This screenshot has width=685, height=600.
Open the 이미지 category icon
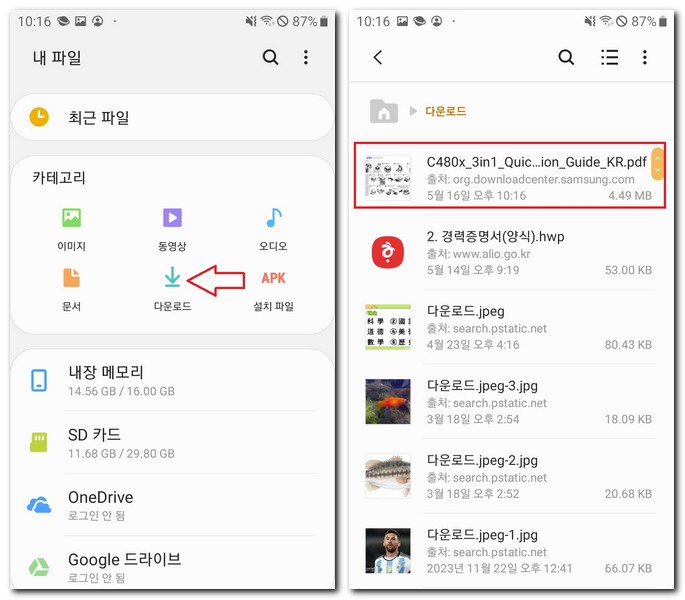[71, 218]
